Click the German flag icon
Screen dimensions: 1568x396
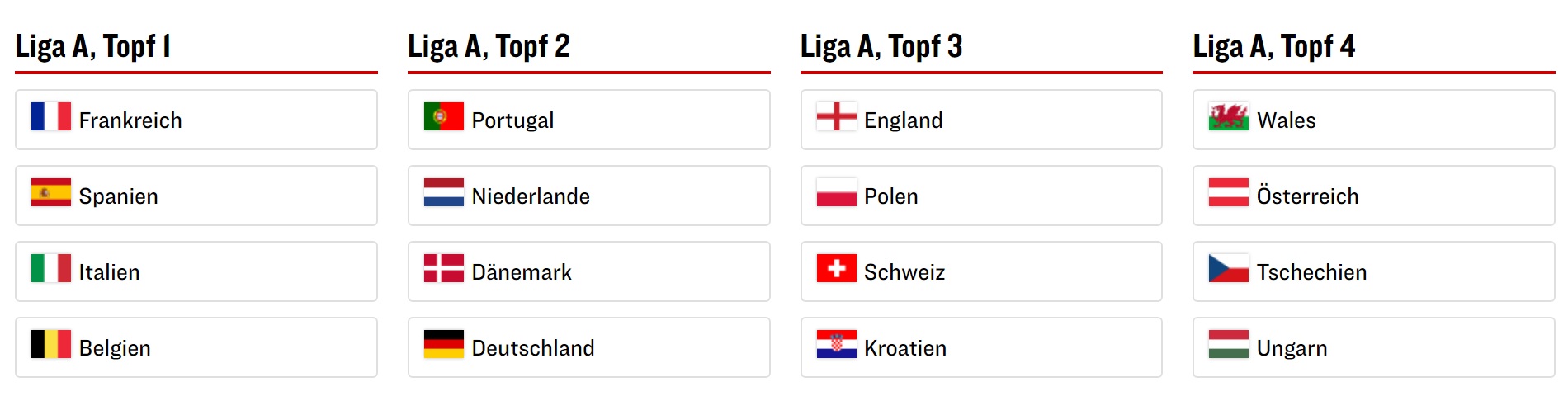point(443,344)
